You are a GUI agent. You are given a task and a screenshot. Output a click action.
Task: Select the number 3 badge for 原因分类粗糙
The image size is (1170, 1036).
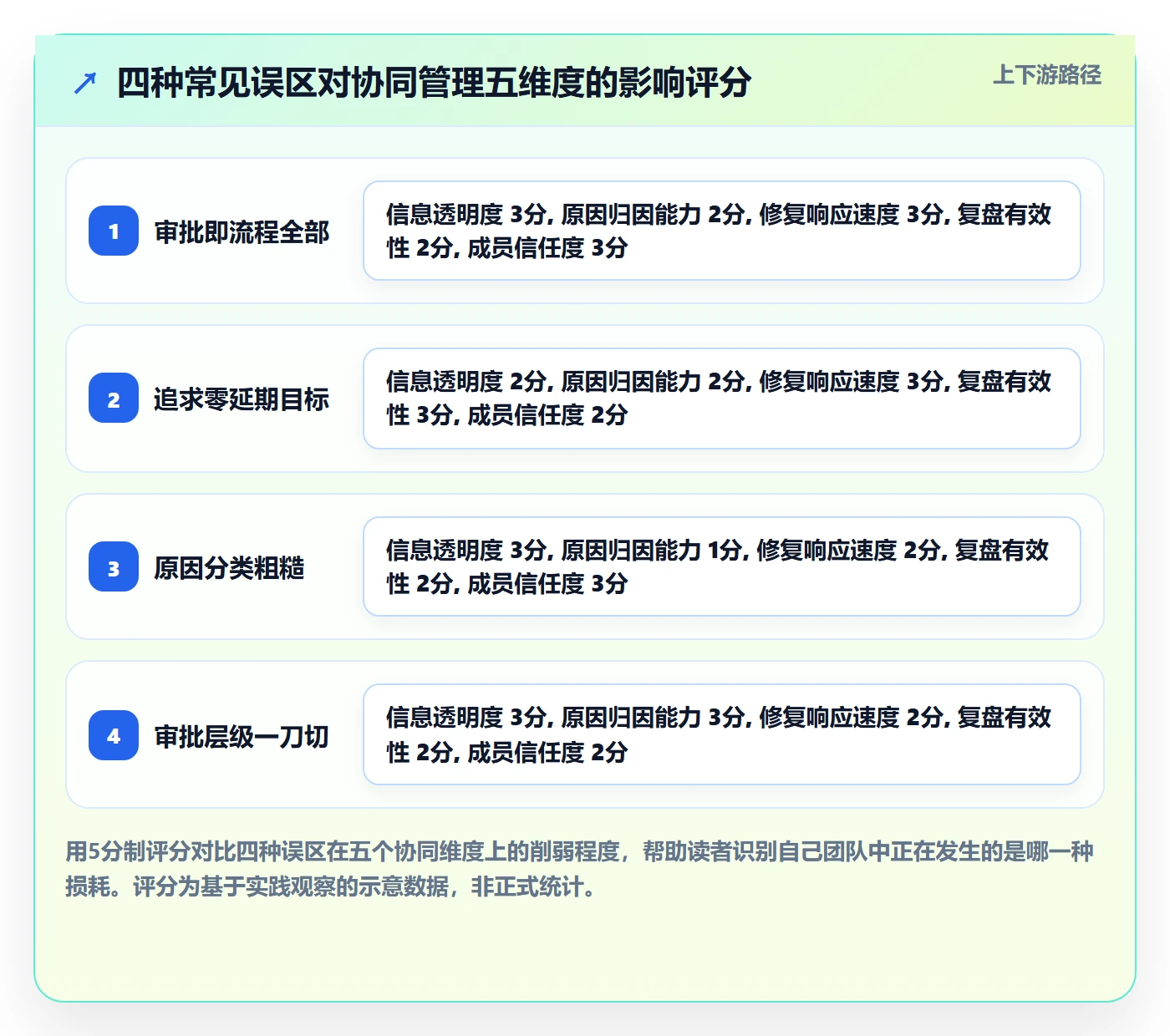(114, 566)
